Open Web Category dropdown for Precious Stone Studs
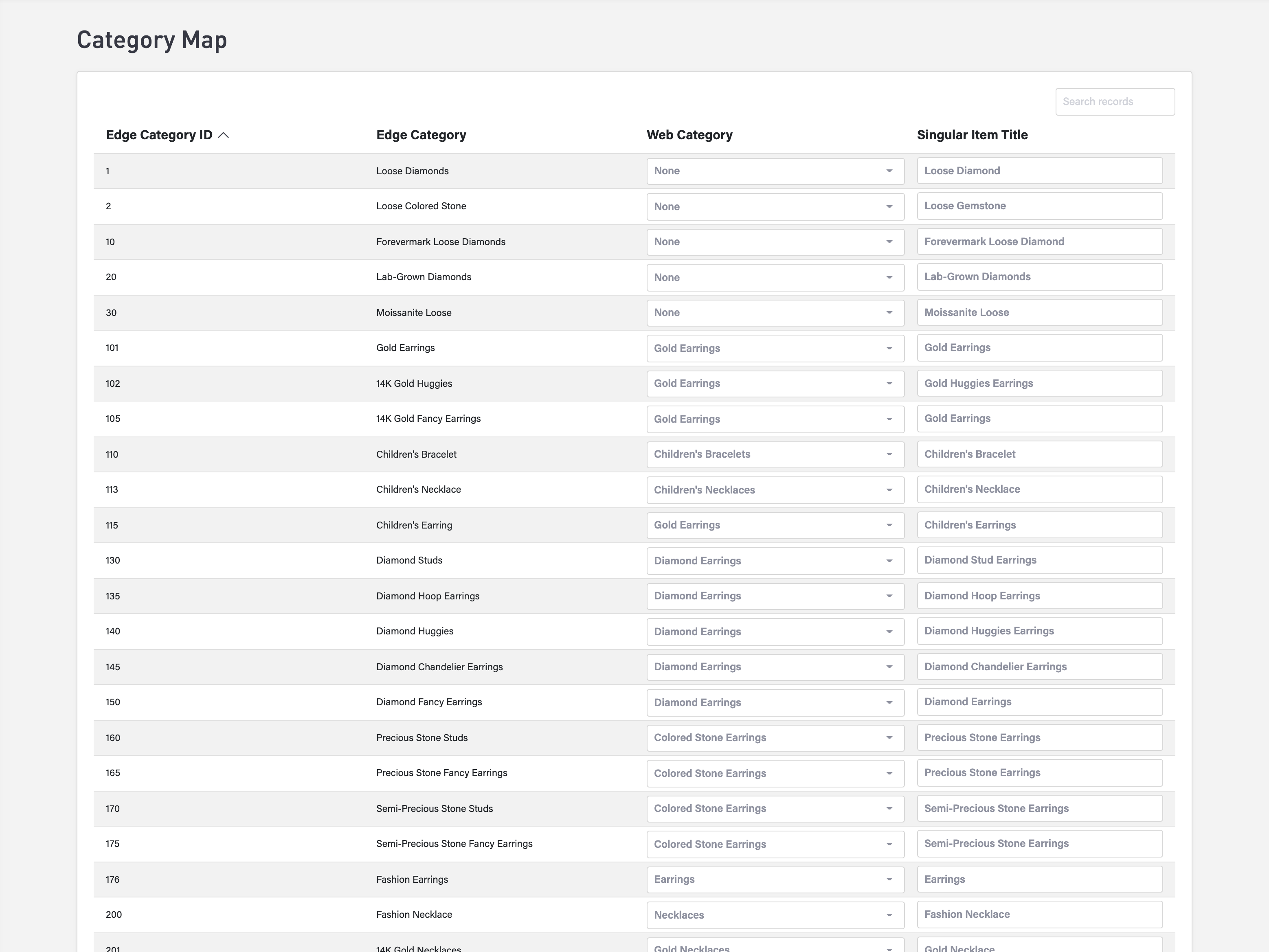 (775, 738)
